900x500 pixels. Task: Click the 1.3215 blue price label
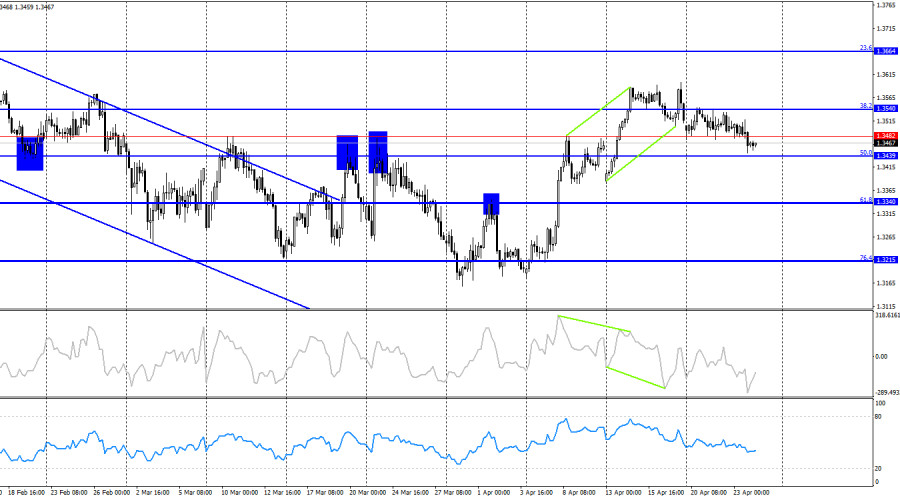click(x=886, y=260)
